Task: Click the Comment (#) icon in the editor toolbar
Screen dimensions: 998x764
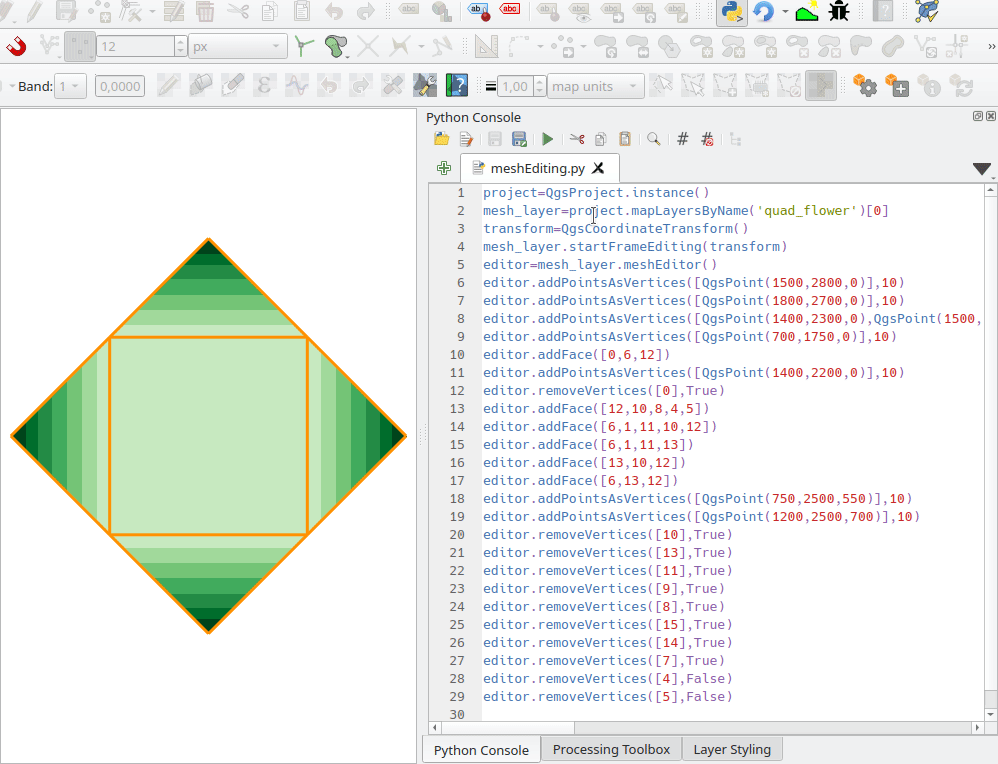Action: tap(683, 140)
